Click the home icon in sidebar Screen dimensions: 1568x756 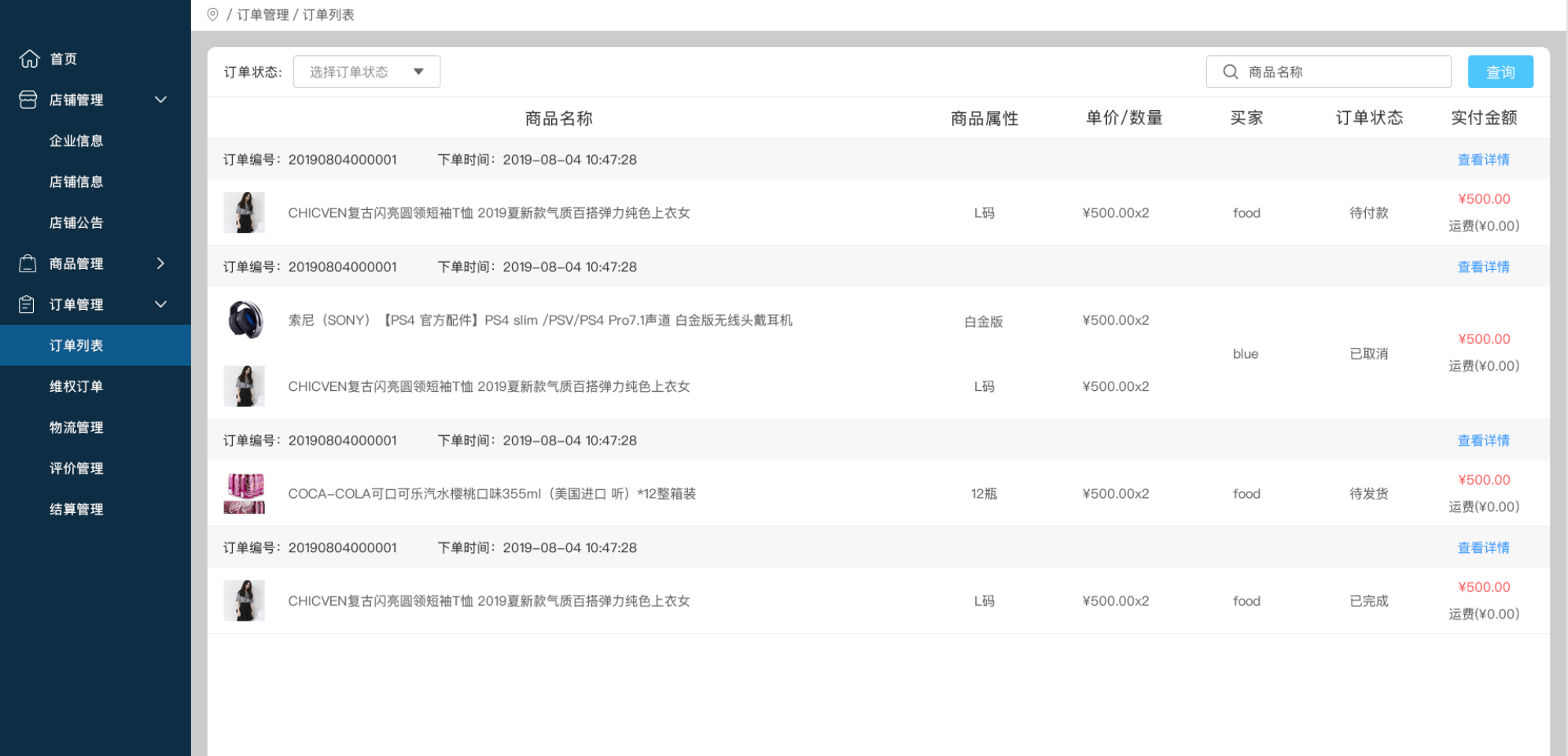click(29, 59)
